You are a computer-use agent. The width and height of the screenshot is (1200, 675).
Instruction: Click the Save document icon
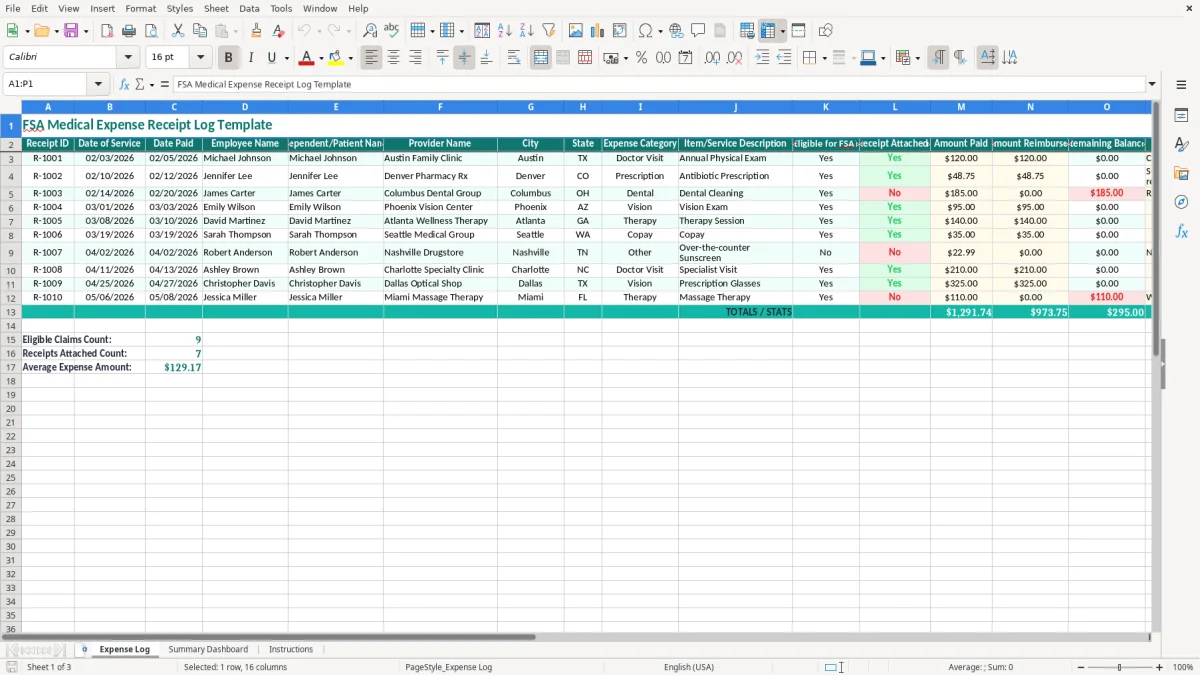pyautogui.click(x=71, y=31)
